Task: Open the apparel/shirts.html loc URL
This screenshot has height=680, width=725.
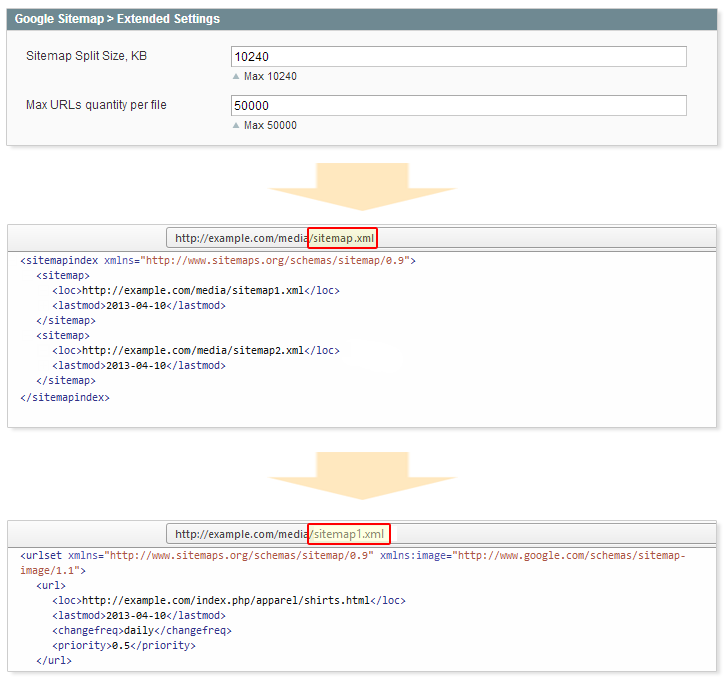Action: pos(226,601)
